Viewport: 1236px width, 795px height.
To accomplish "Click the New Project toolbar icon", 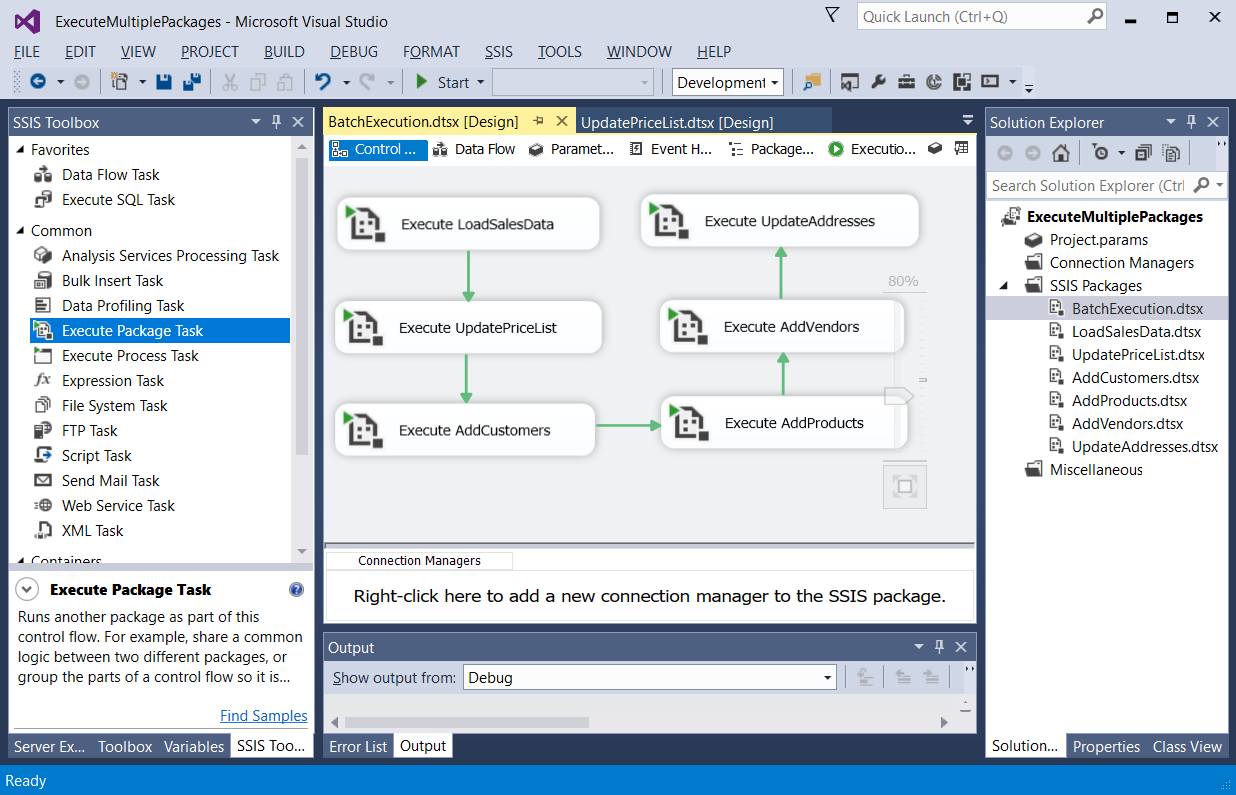I will 120,82.
